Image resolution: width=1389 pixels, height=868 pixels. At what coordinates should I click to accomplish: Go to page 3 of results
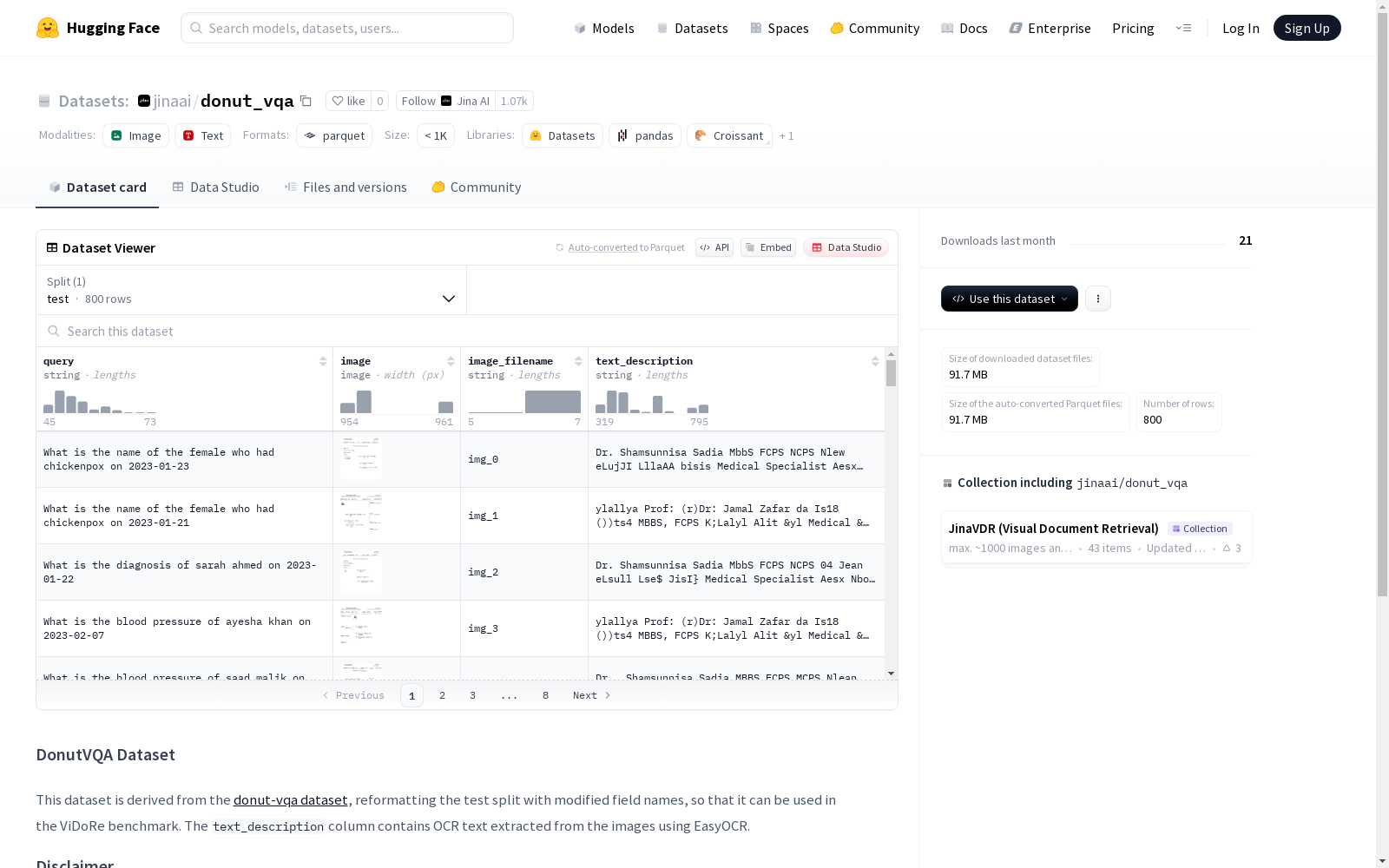coord(473,695)
